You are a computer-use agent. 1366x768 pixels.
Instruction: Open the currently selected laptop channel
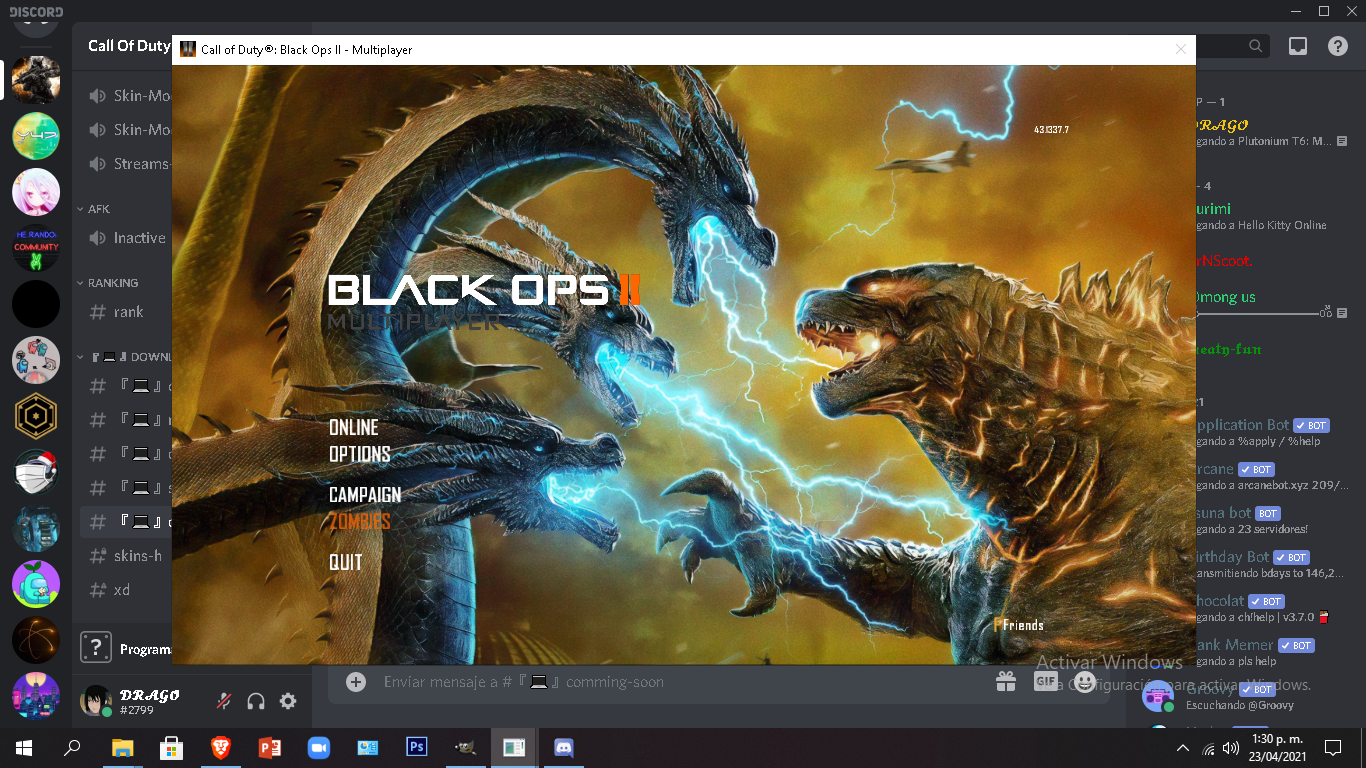tap(126, 522)
